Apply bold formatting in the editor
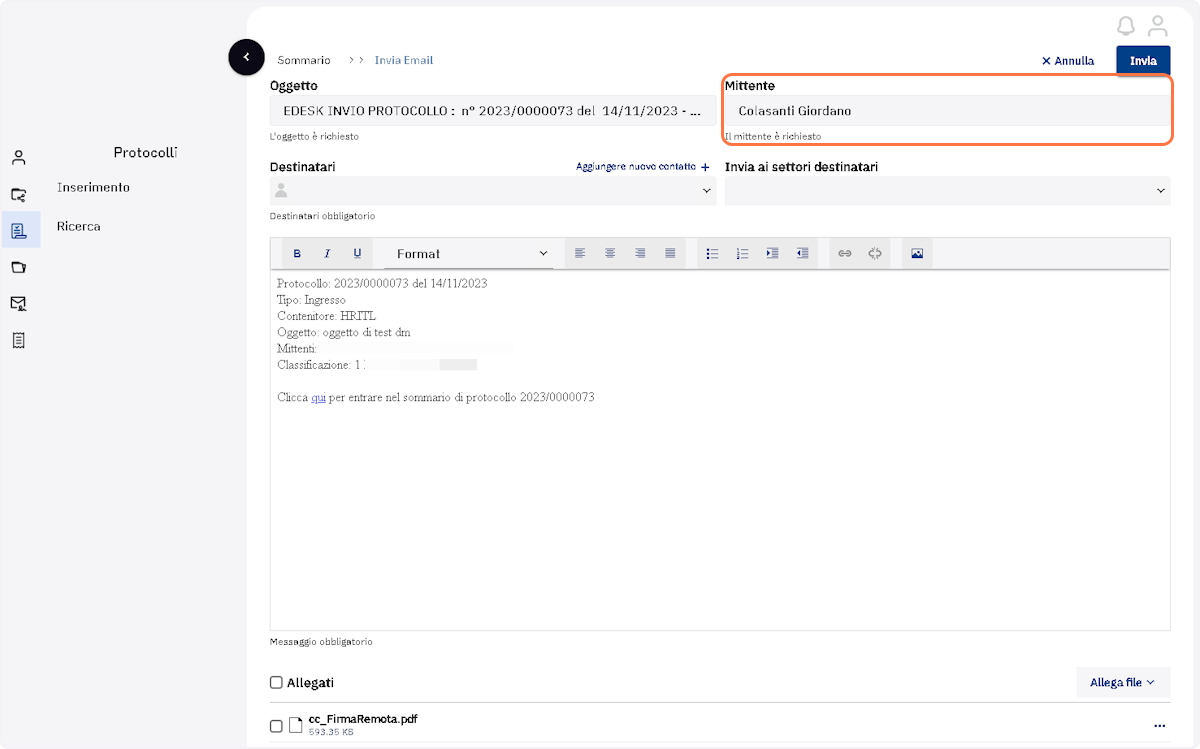This screenshot has width=1200, height=749. pos(297,254)
